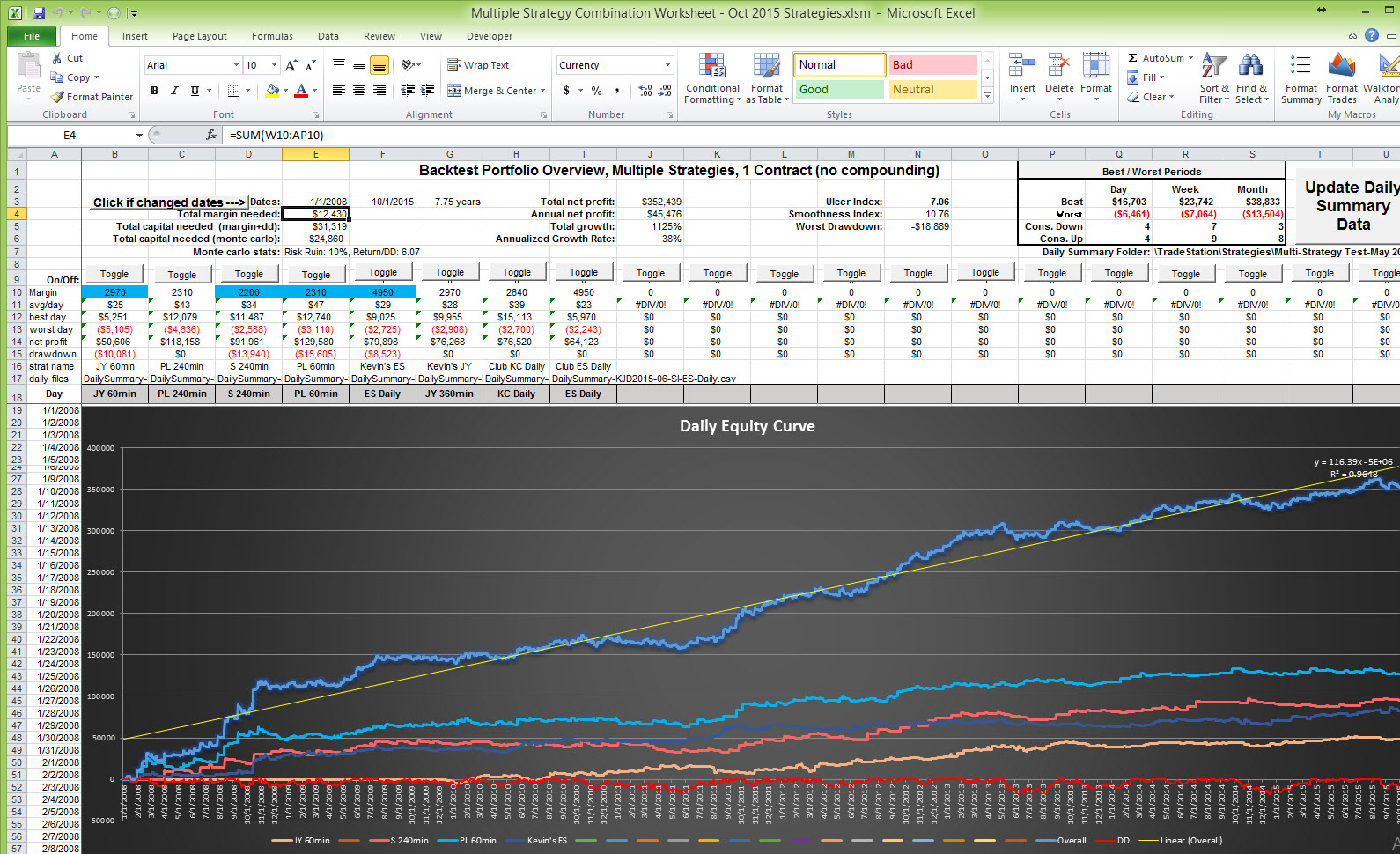Open the Name Box dropdown arrow
This screenshot has height=854, width=1400.
139,135
